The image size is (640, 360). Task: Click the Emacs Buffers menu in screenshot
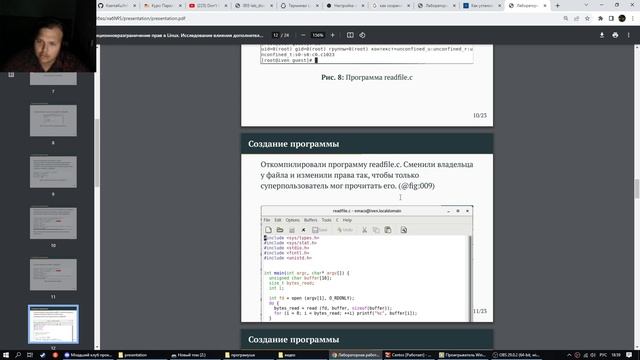click(310, 220)
